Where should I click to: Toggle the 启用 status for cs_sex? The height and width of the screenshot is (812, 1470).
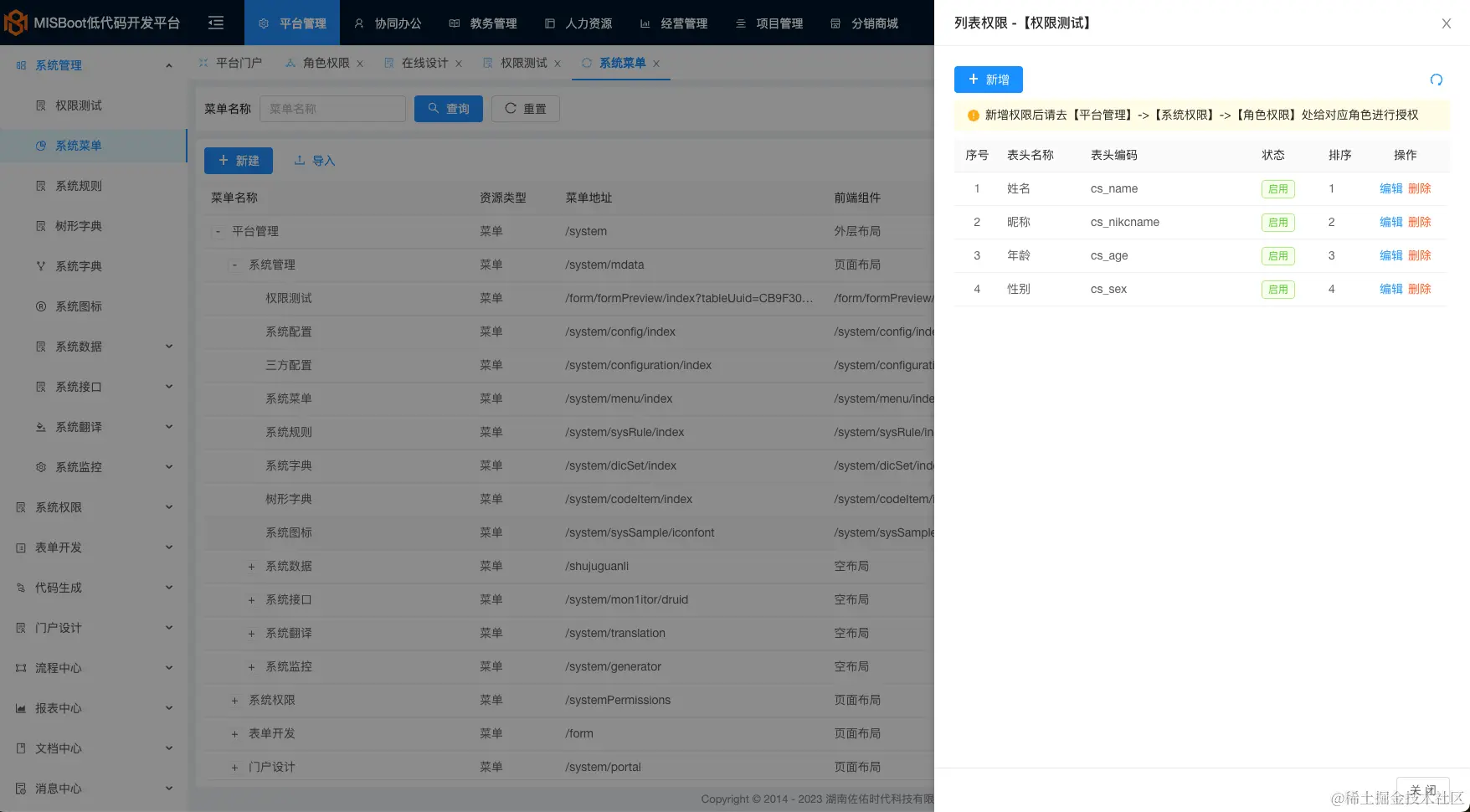[1277, 289]
